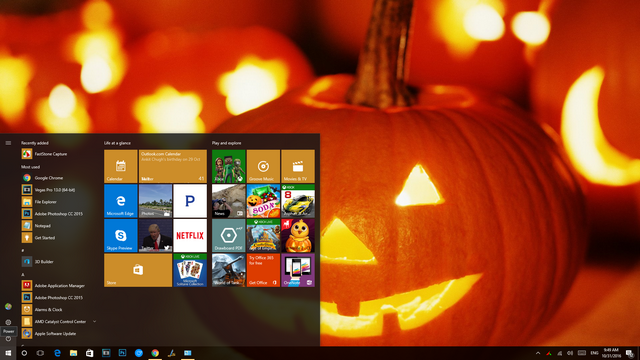Expand the hamburger menu in Start
640x360 pixels.
pyautogui.click(x=8, y=143)
